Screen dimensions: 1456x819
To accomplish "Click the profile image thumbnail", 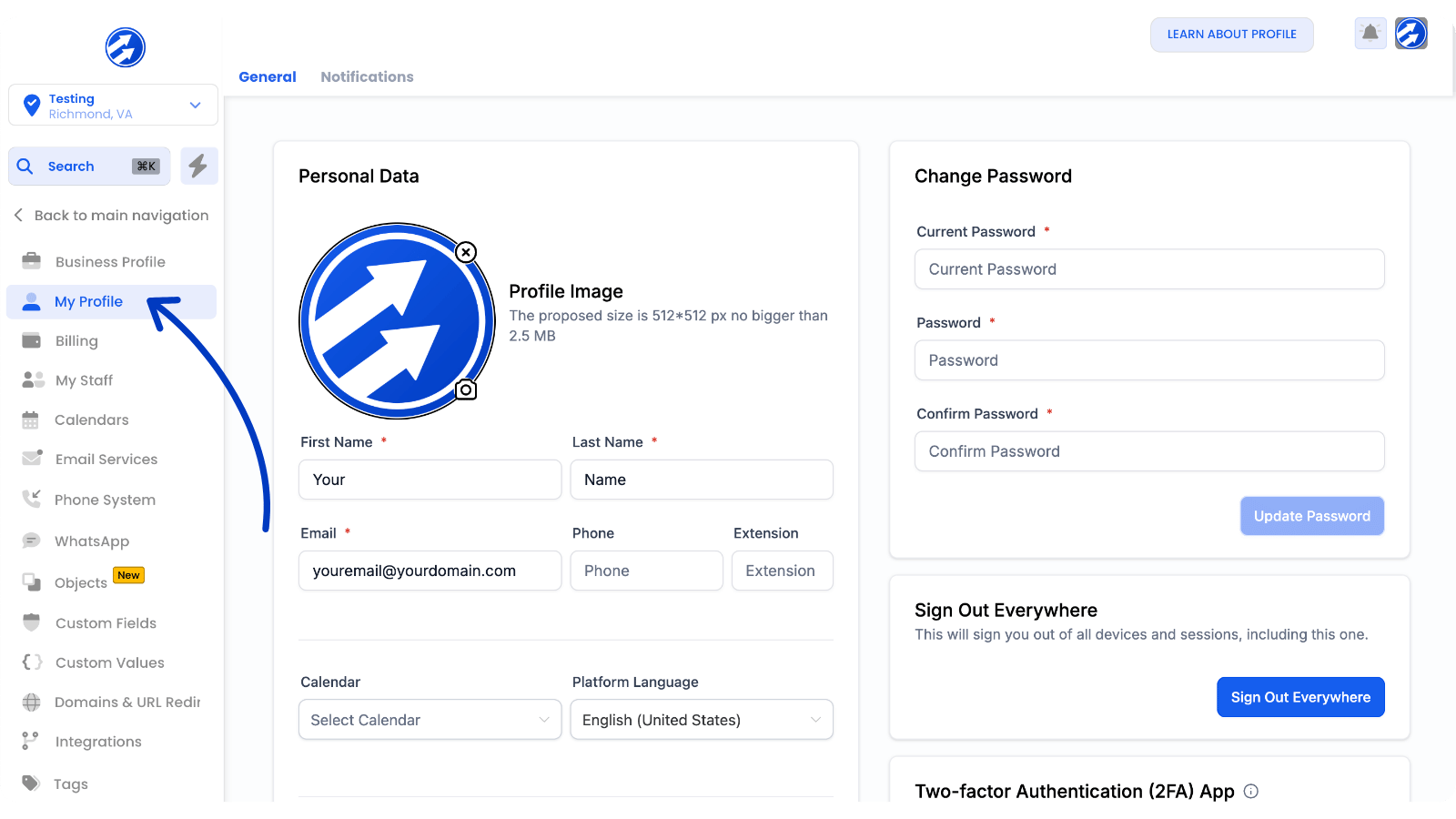I will point(397,321).
